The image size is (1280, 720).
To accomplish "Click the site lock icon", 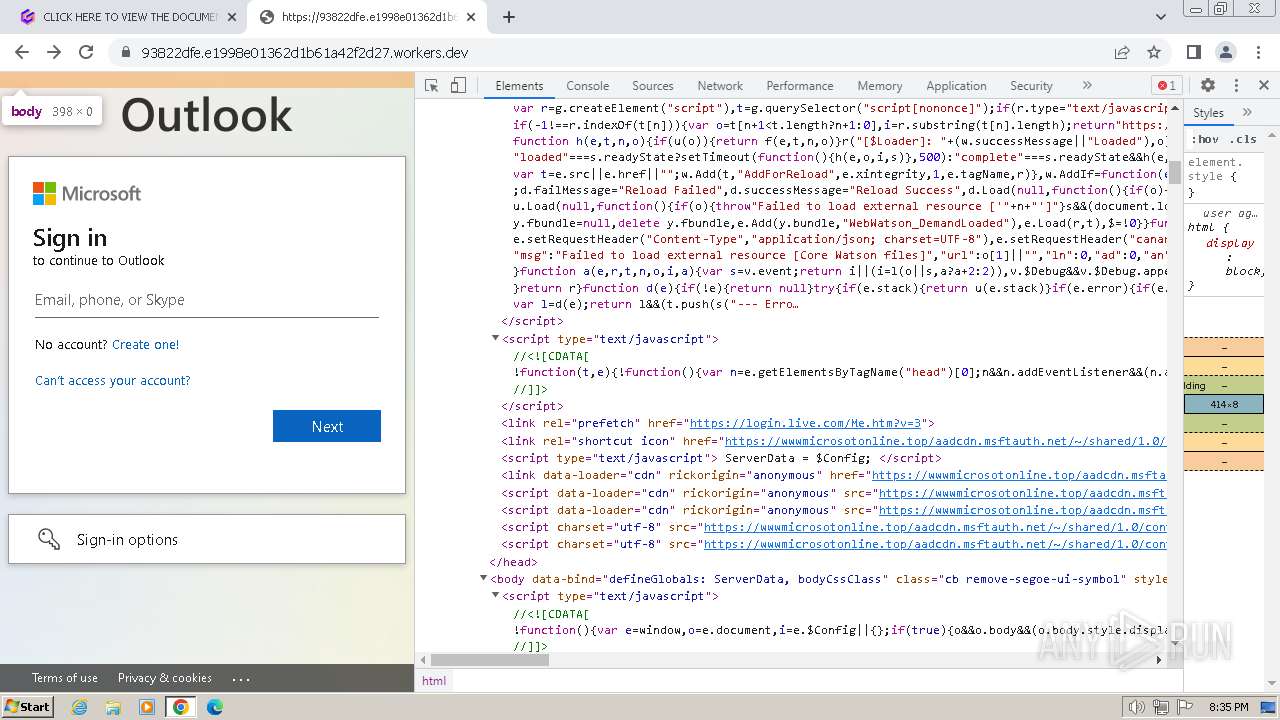I will pos(125,53).
